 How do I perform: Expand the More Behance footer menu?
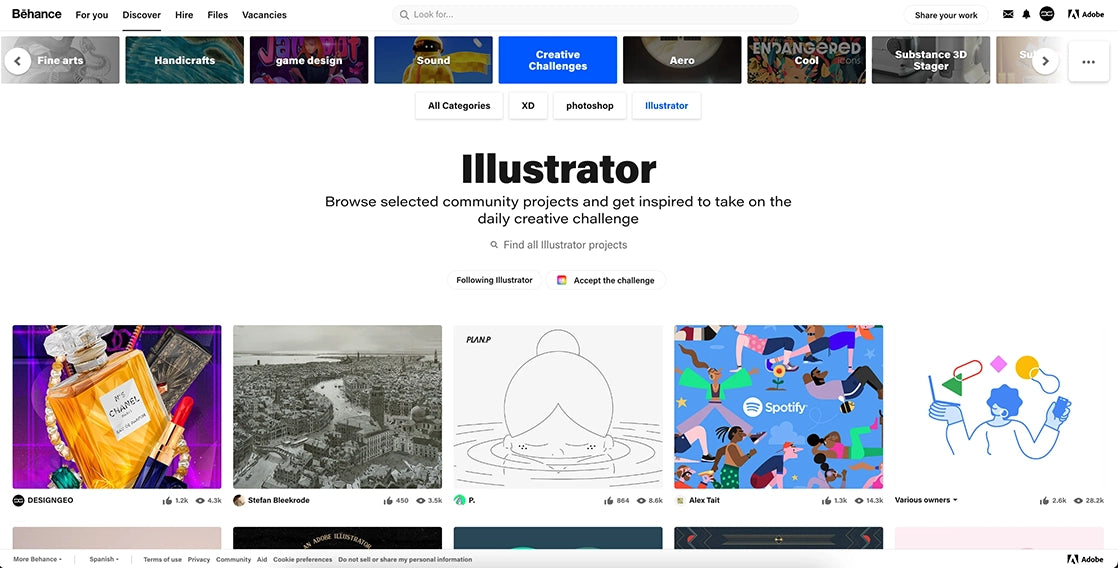(x=37, y=559)
